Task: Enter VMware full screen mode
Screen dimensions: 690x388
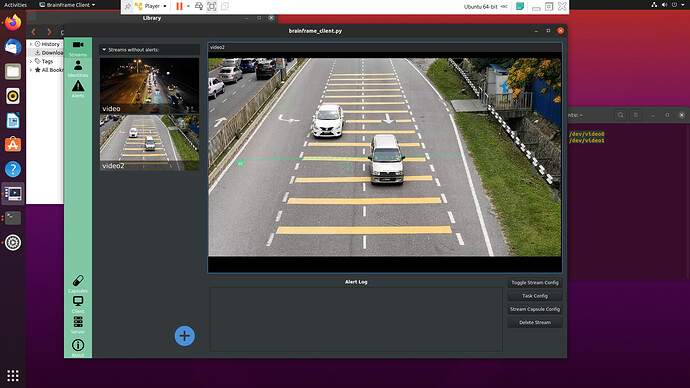Action: click(x=212, y=6)
